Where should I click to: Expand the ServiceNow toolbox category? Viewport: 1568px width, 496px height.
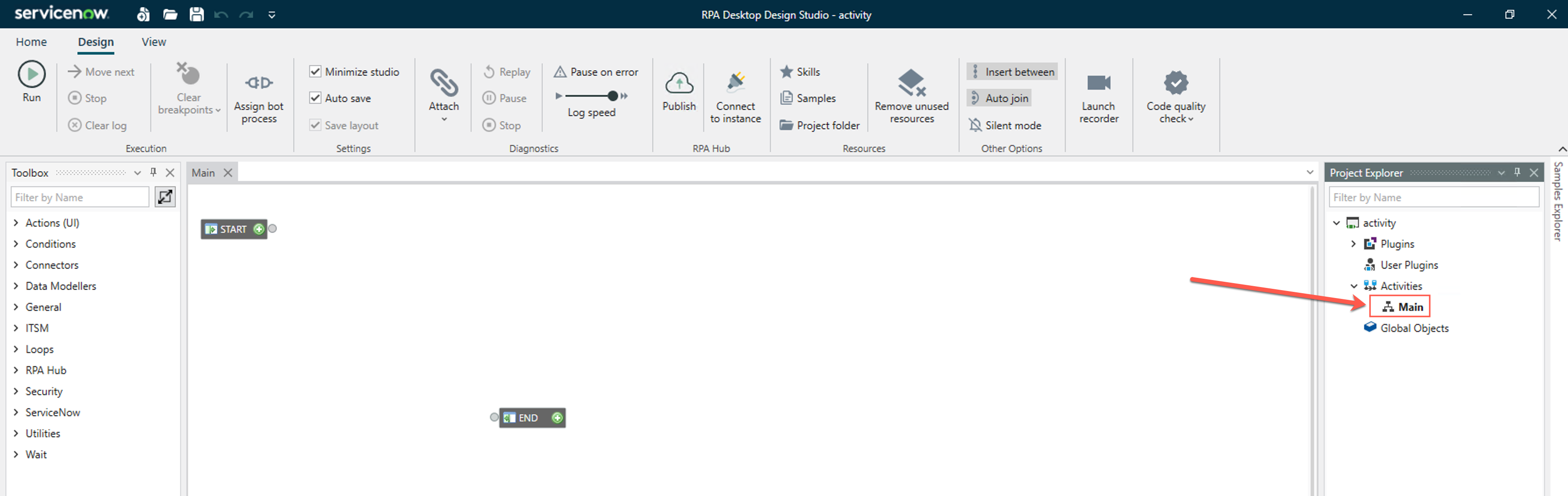click(x=16, y=413)
